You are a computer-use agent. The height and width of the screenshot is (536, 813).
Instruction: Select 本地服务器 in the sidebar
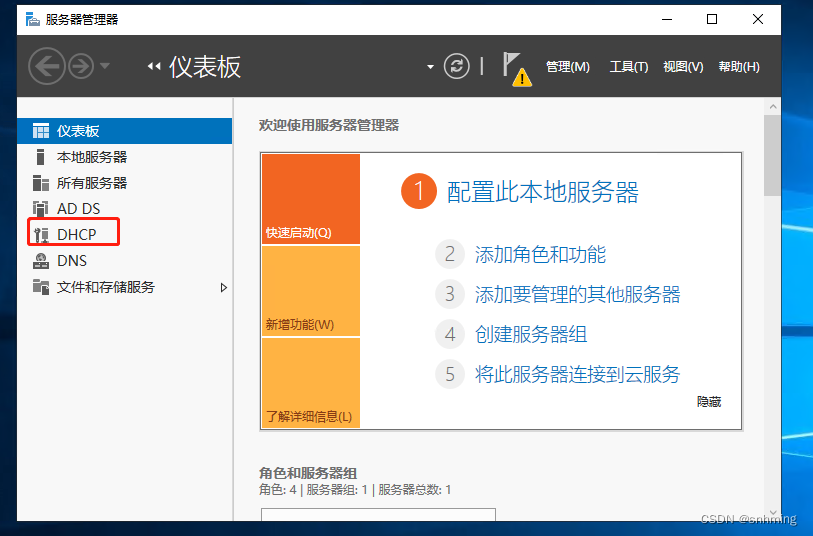[91, 157]
